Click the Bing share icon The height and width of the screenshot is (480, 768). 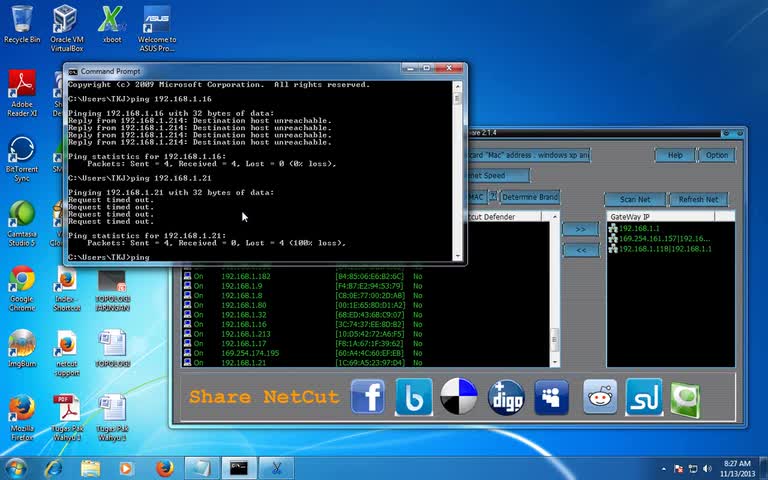tap(414, 396)
